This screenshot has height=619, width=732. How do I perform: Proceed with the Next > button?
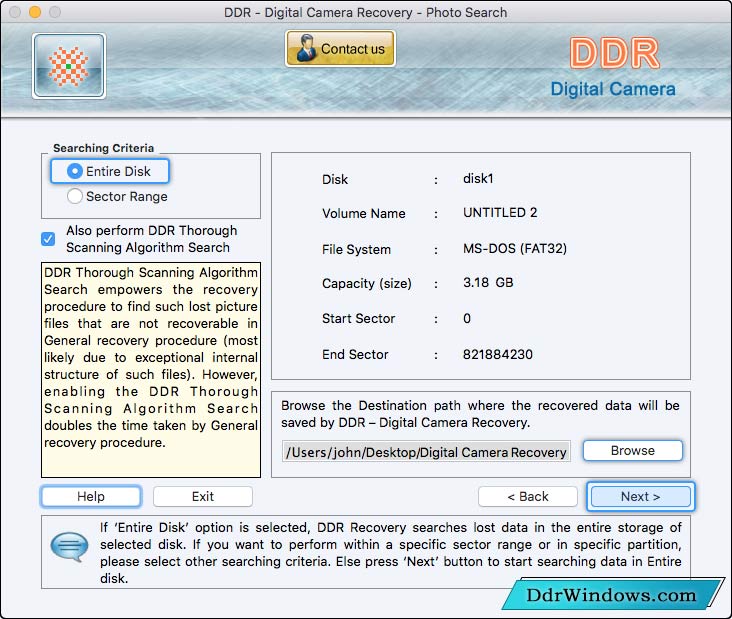(640, 496)
